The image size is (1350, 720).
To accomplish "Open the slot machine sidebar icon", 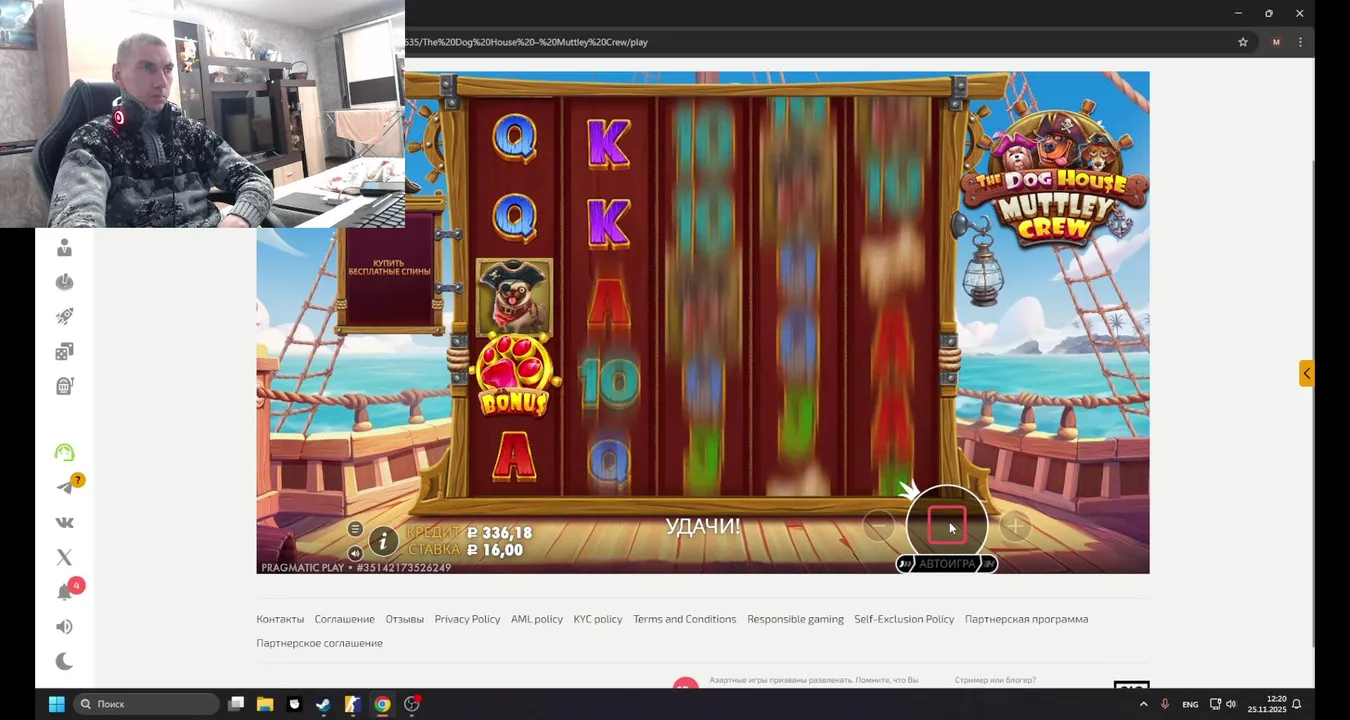I will [65, 386].
